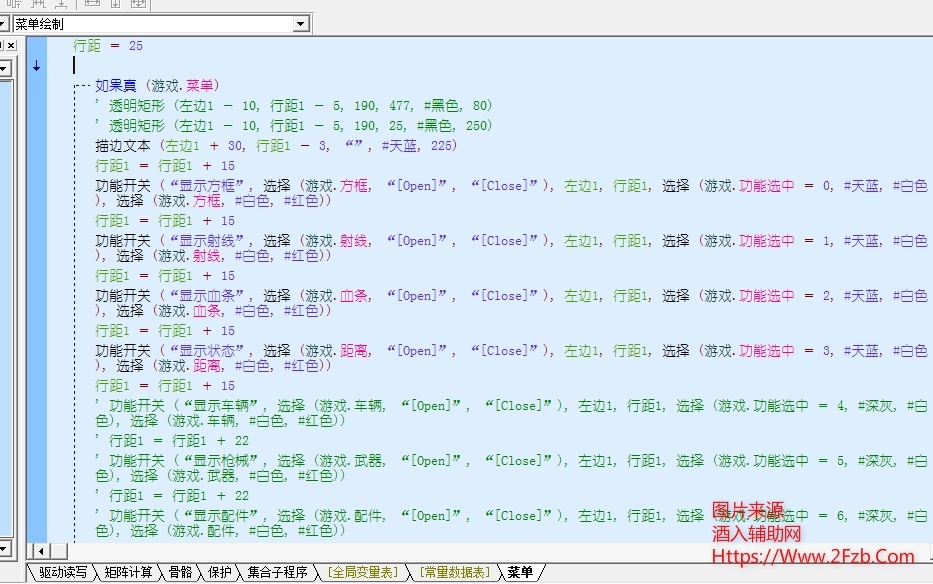This screenshot has width=933, height=584.
Task: Click the blue down-arrow marker in the gutter
Action: pos(37,67)
